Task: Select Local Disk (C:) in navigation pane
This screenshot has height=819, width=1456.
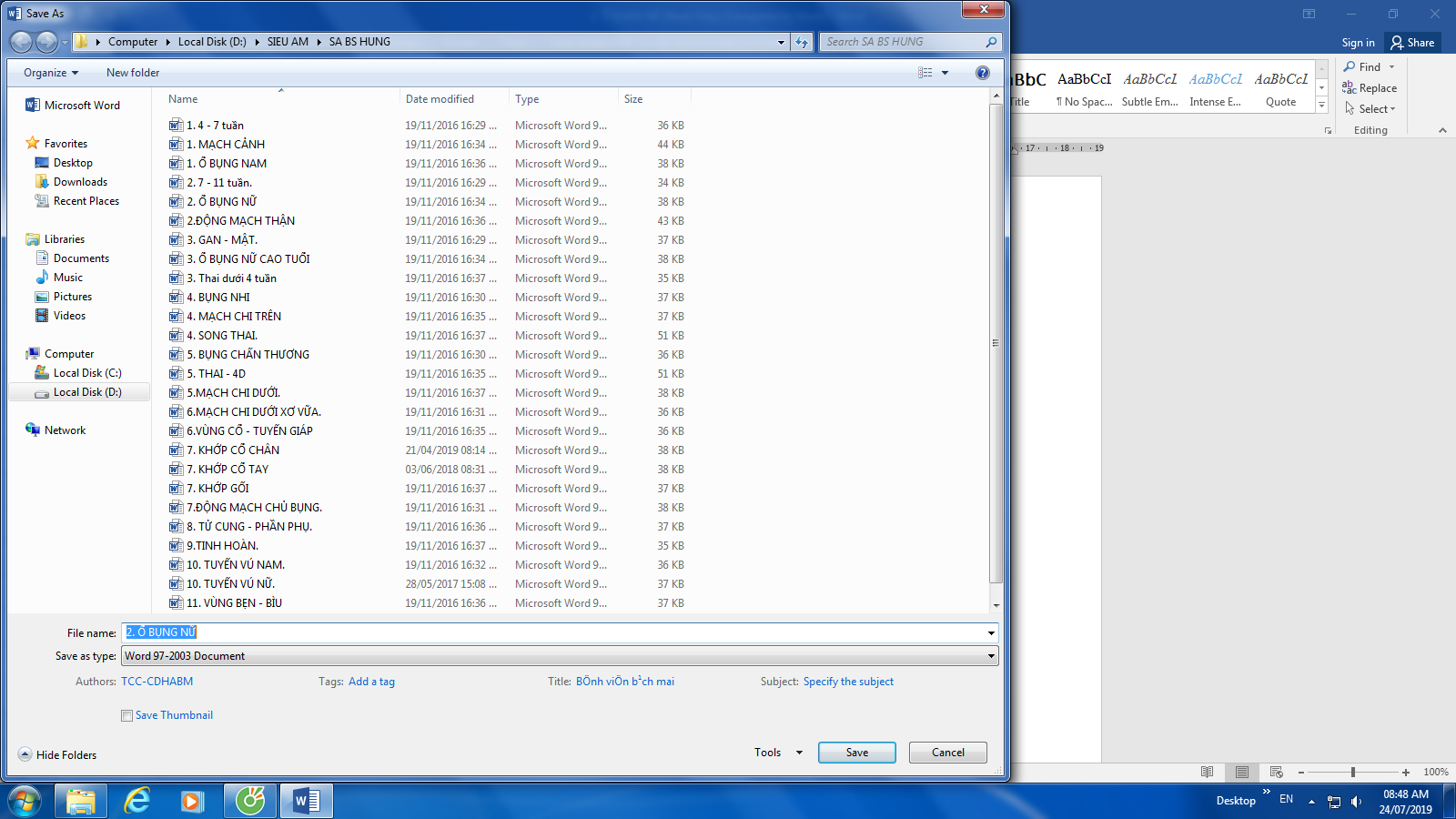Action: (86, 373)
